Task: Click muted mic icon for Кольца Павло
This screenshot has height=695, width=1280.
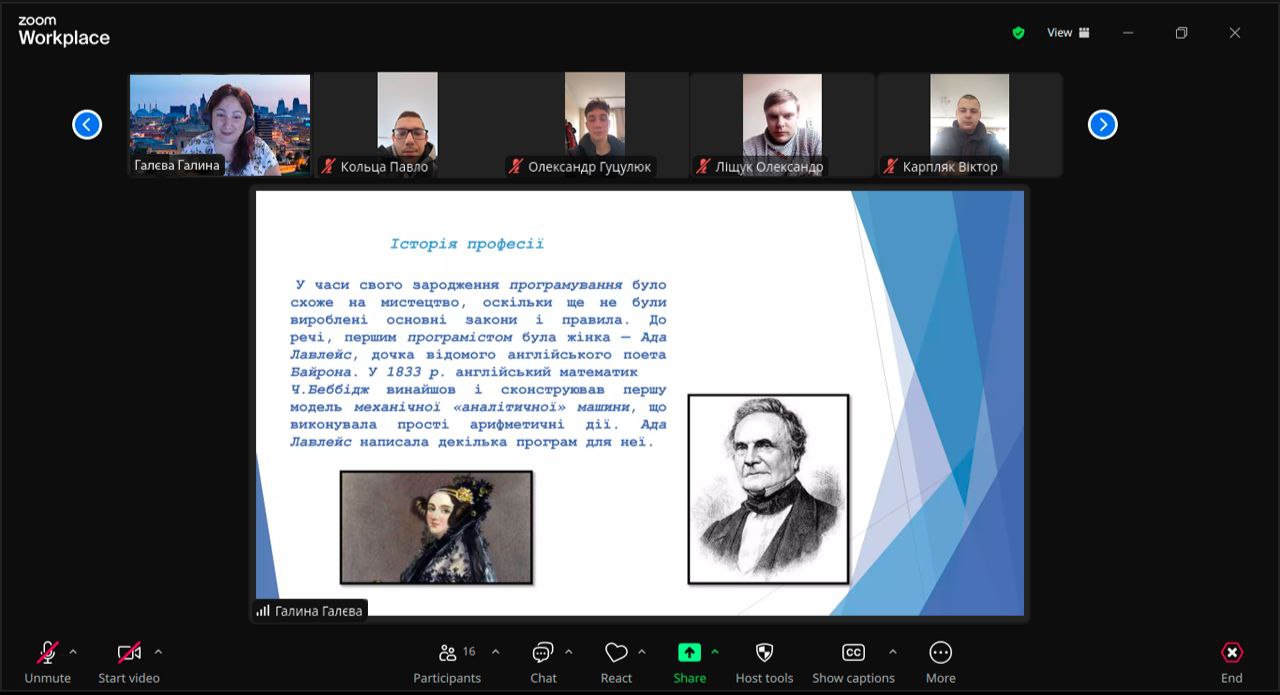Action: point(328,166)
